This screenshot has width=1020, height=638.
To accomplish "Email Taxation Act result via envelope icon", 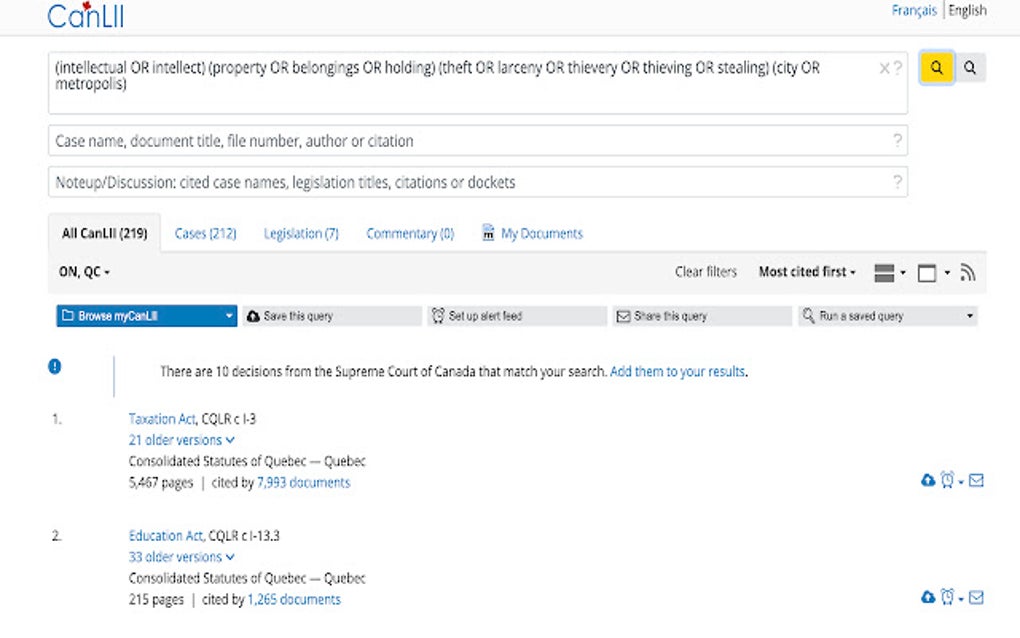I will click(x=976, y=481).
